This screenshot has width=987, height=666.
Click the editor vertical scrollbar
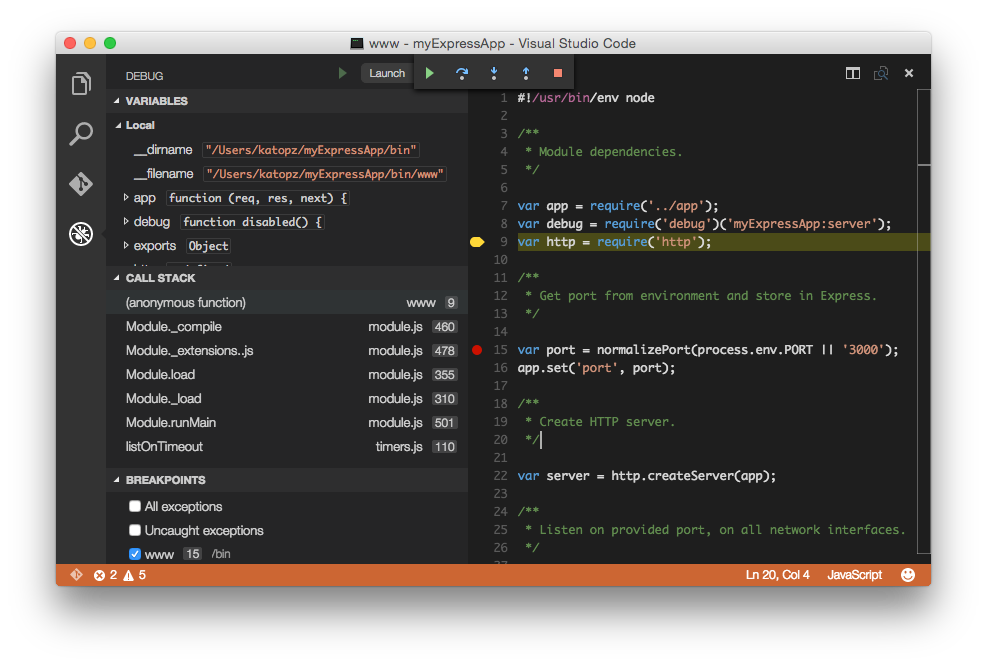(923, 321)
